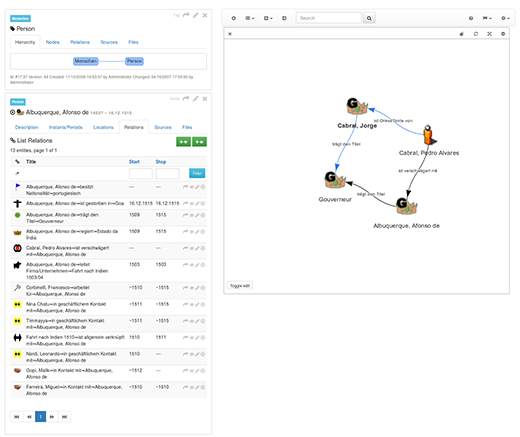Click eye icon for 'trägt den Titel Gouverneur' row
Viewport: 520px width, 437px height.
point(192,215)
